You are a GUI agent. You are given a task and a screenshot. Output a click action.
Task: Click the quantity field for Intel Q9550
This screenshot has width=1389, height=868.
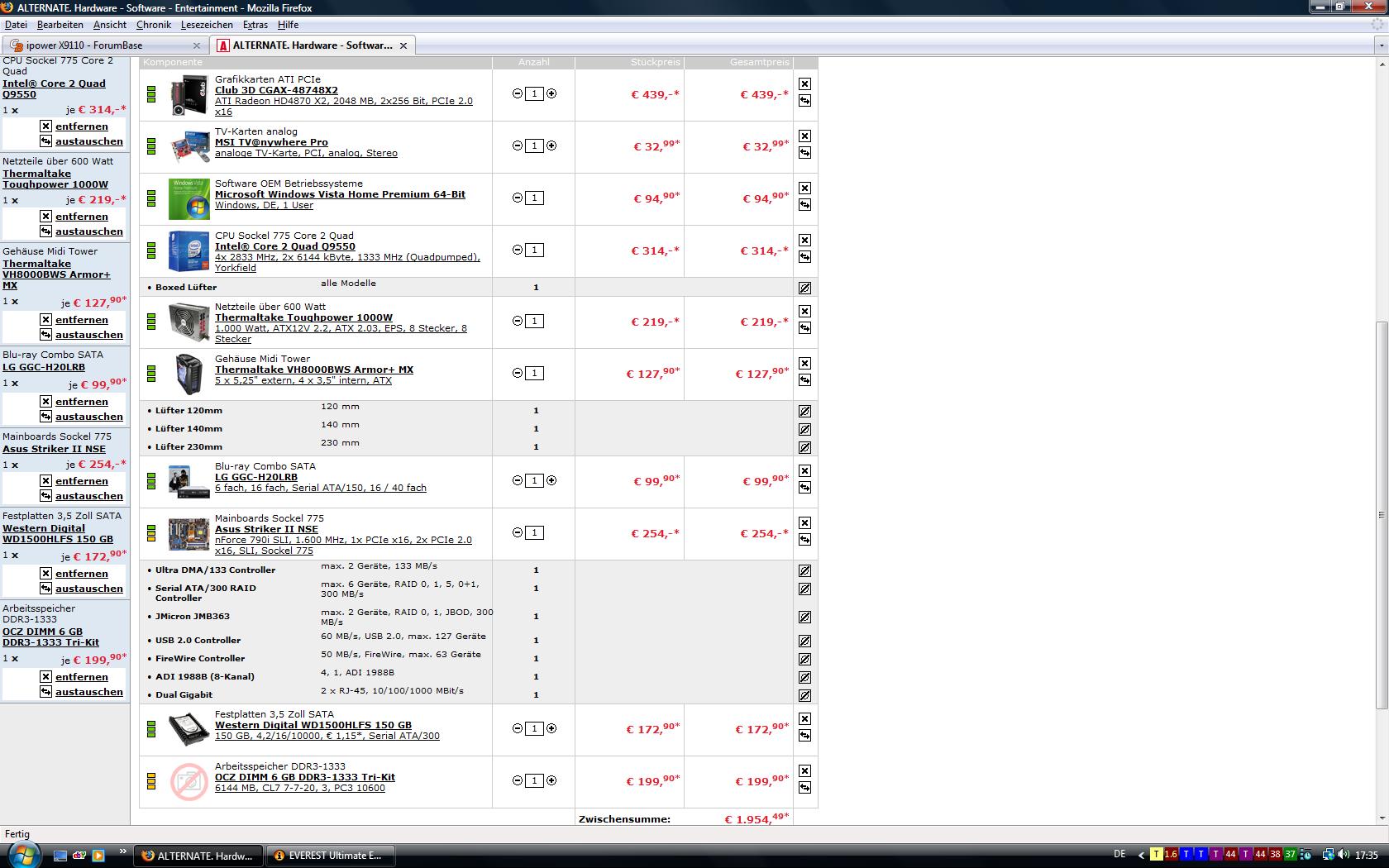[x=534, y=250]
